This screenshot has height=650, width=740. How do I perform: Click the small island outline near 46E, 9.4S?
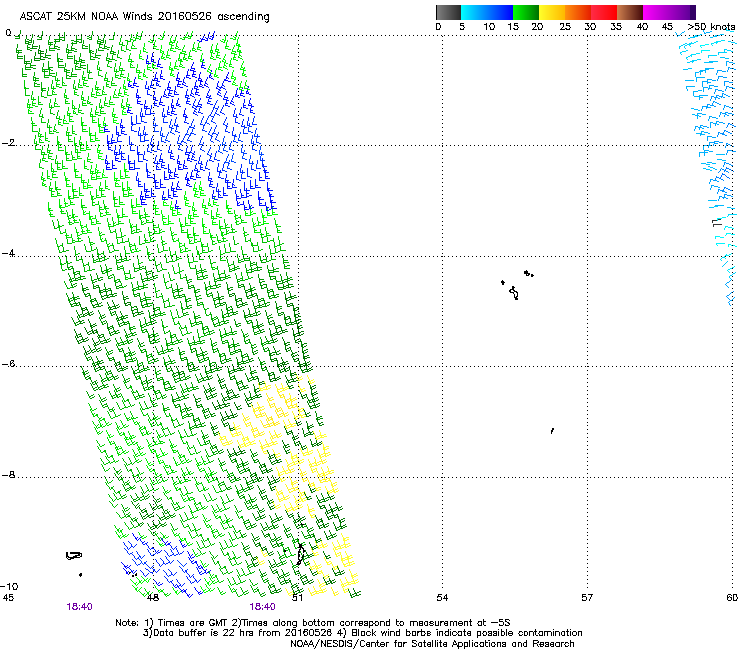[x=74, y=556]
